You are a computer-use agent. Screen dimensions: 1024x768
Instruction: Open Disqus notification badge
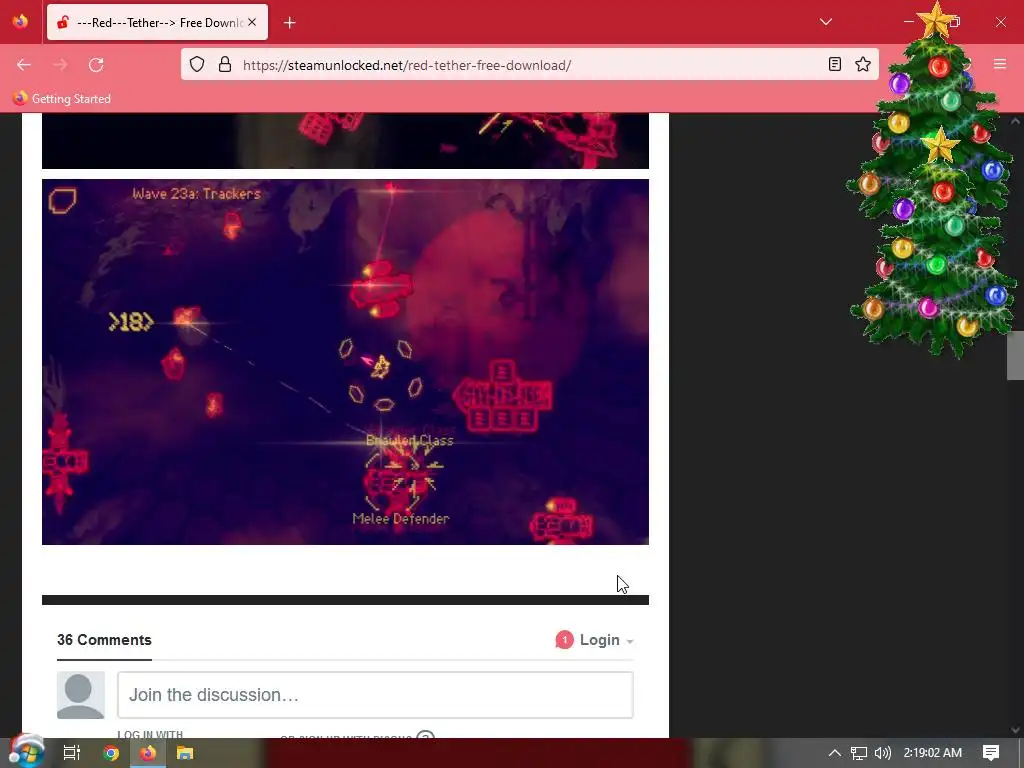pos(564,640)
